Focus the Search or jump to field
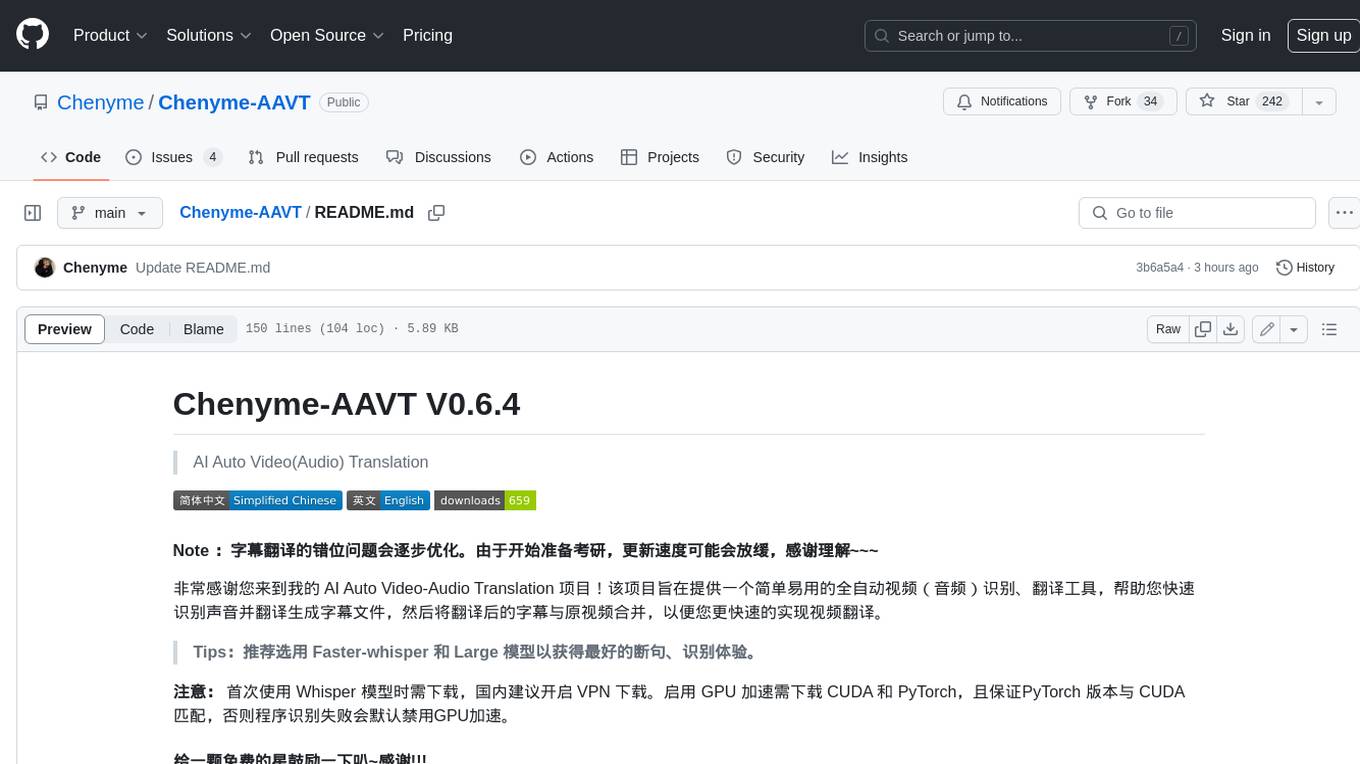Image resolution: width=1360 pixels, height=764 pixels. pyautogui.click(x=1032, y=36)
